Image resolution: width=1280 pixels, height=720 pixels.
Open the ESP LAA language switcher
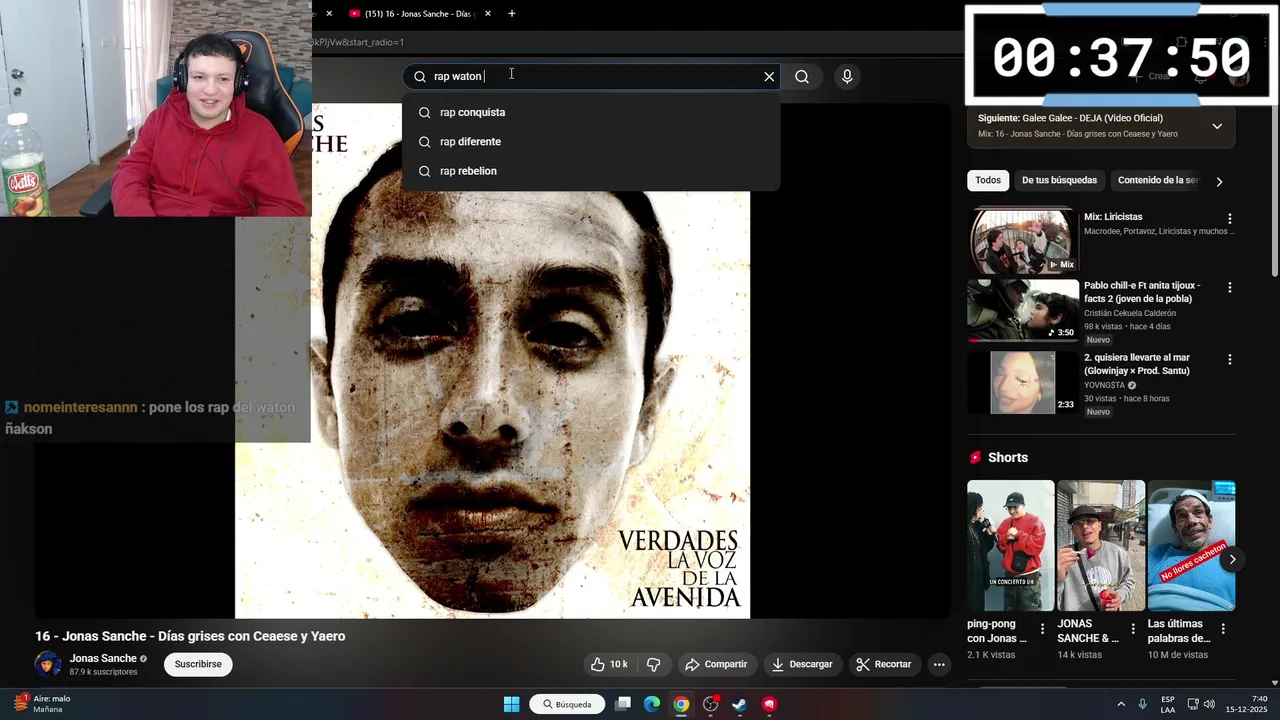pyautogui.click(x=1168, y=704)
